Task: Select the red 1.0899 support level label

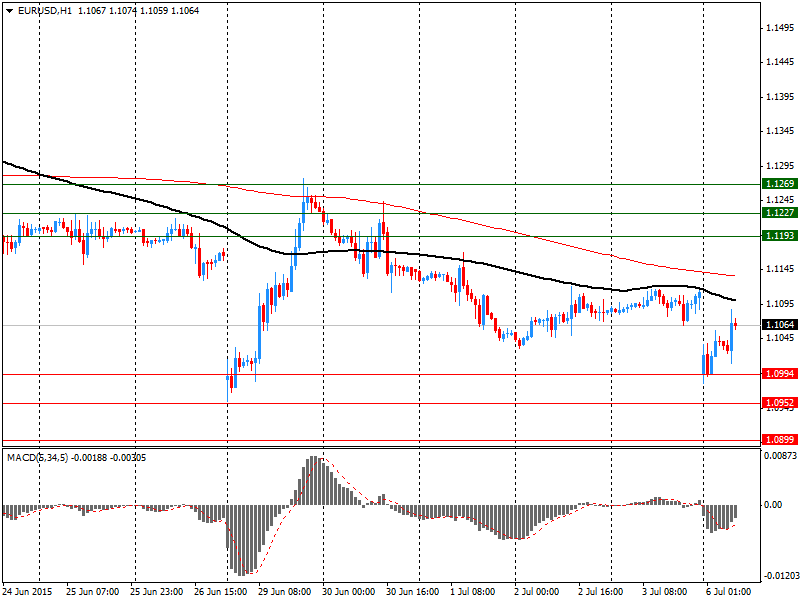Action: (779, 440)
